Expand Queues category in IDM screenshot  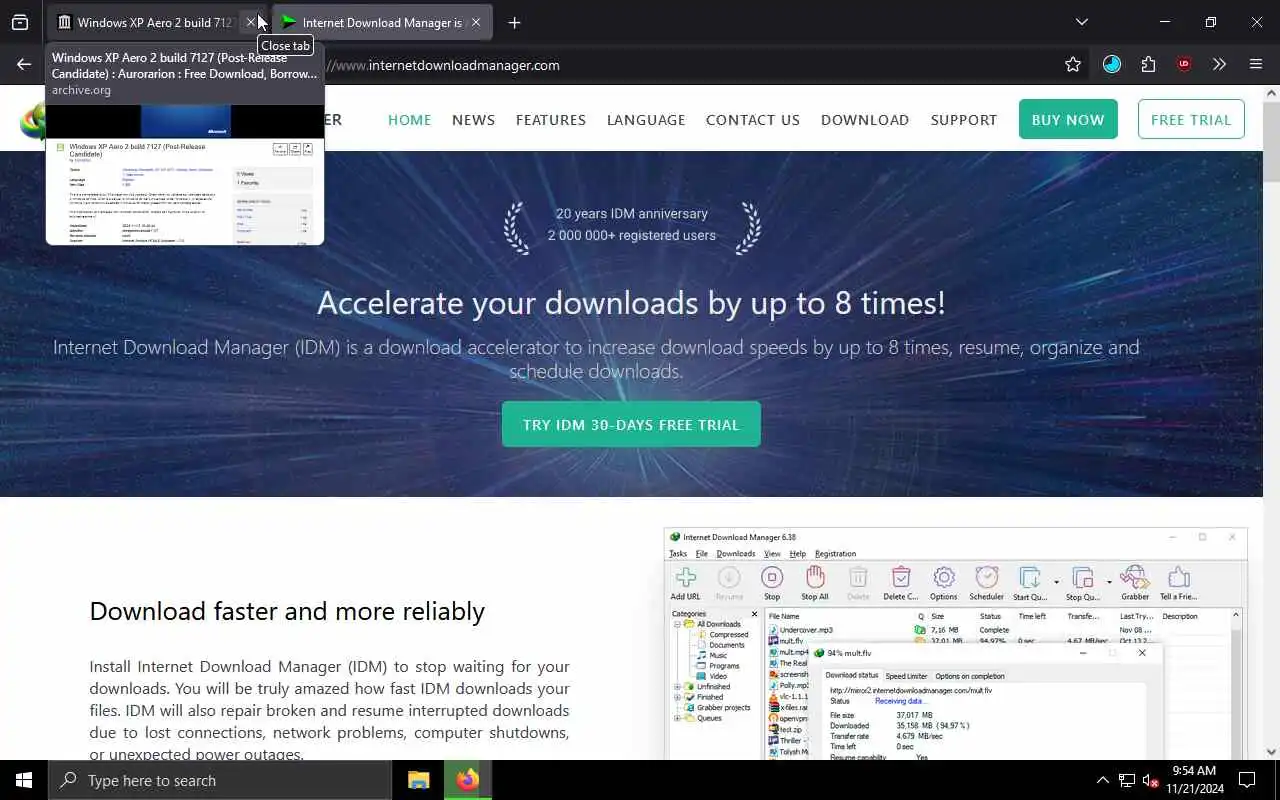[677, 718]
